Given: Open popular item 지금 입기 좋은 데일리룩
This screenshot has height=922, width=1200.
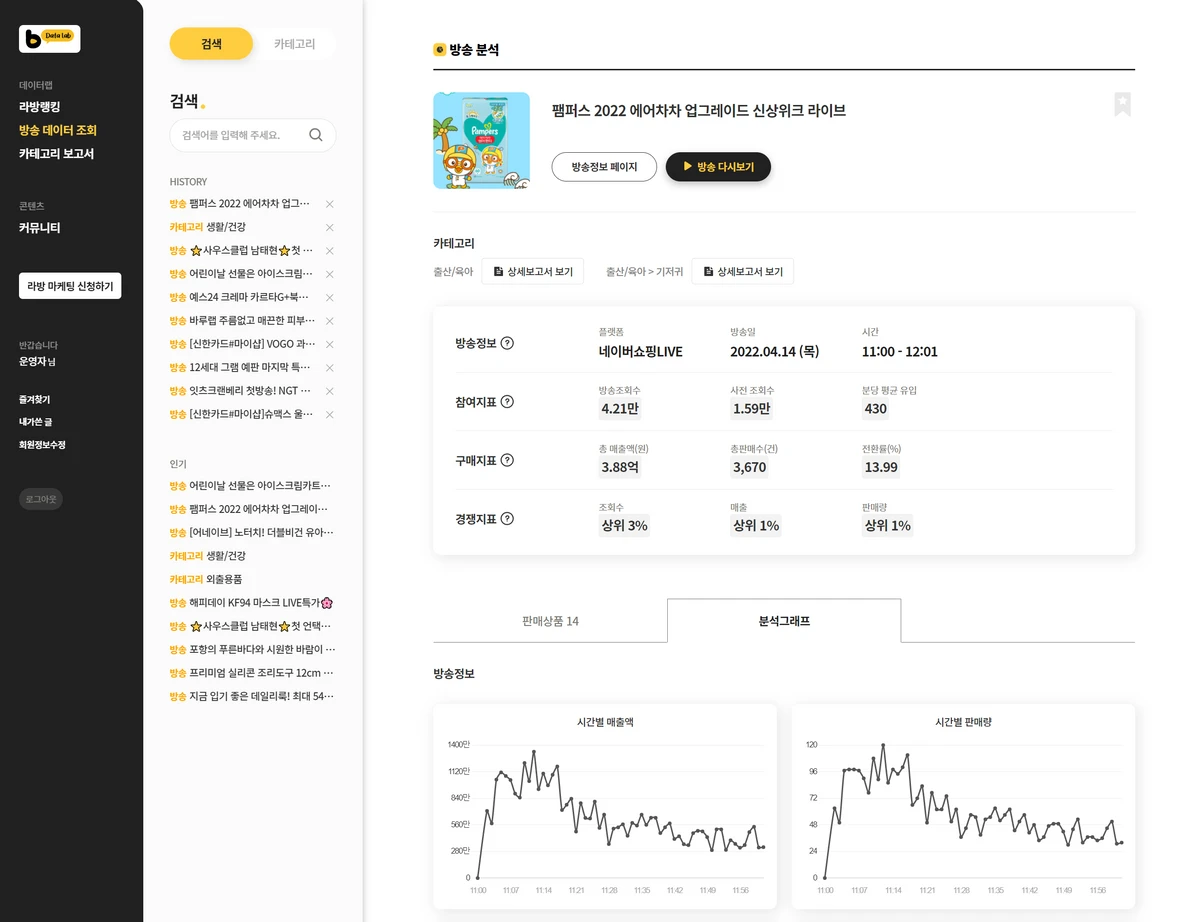Looking at the screenshot, I should tap(252, 696).
